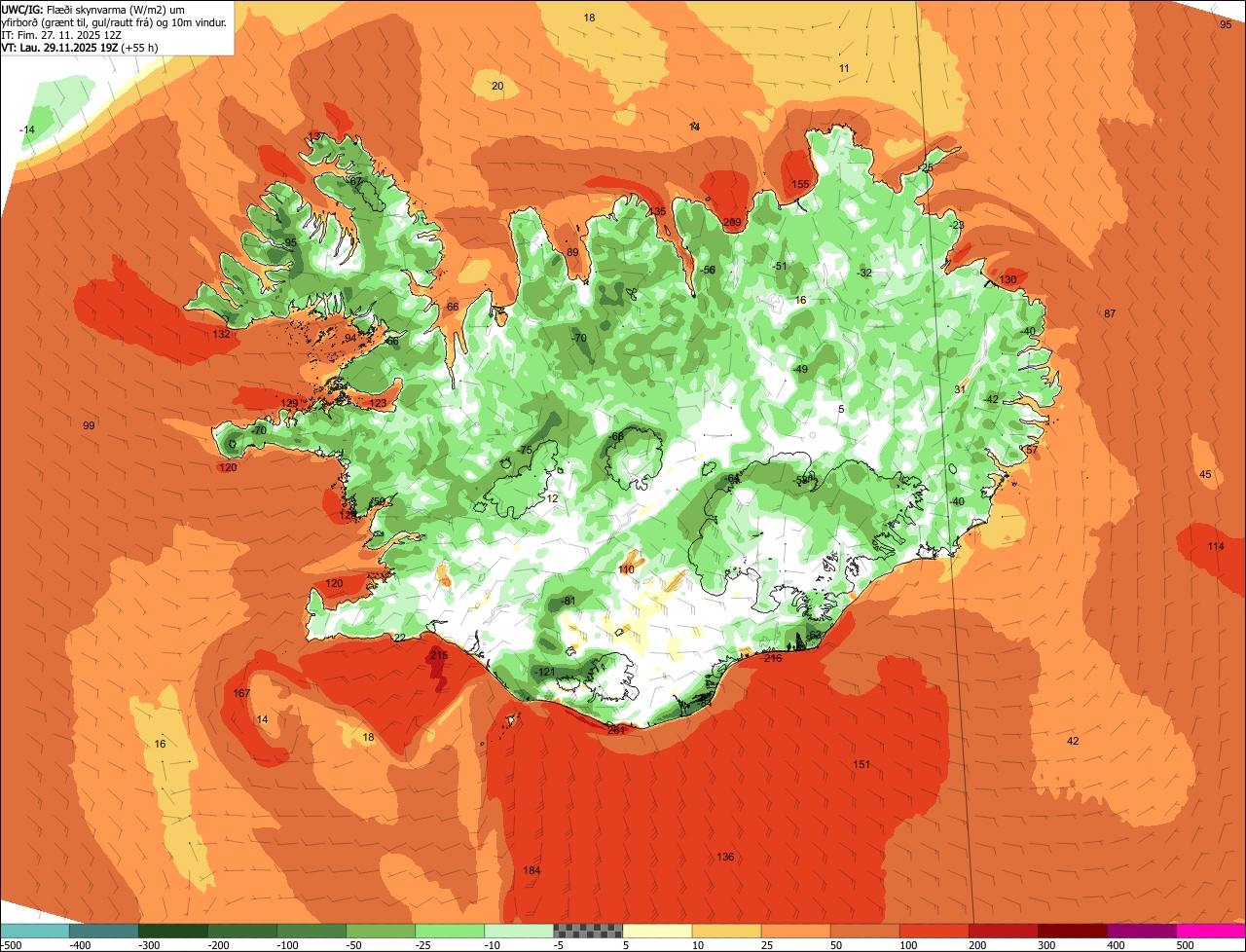Click the checkered gray legend swatch
Viewport: 1246px width, 952px height.
tap(588, 931)
